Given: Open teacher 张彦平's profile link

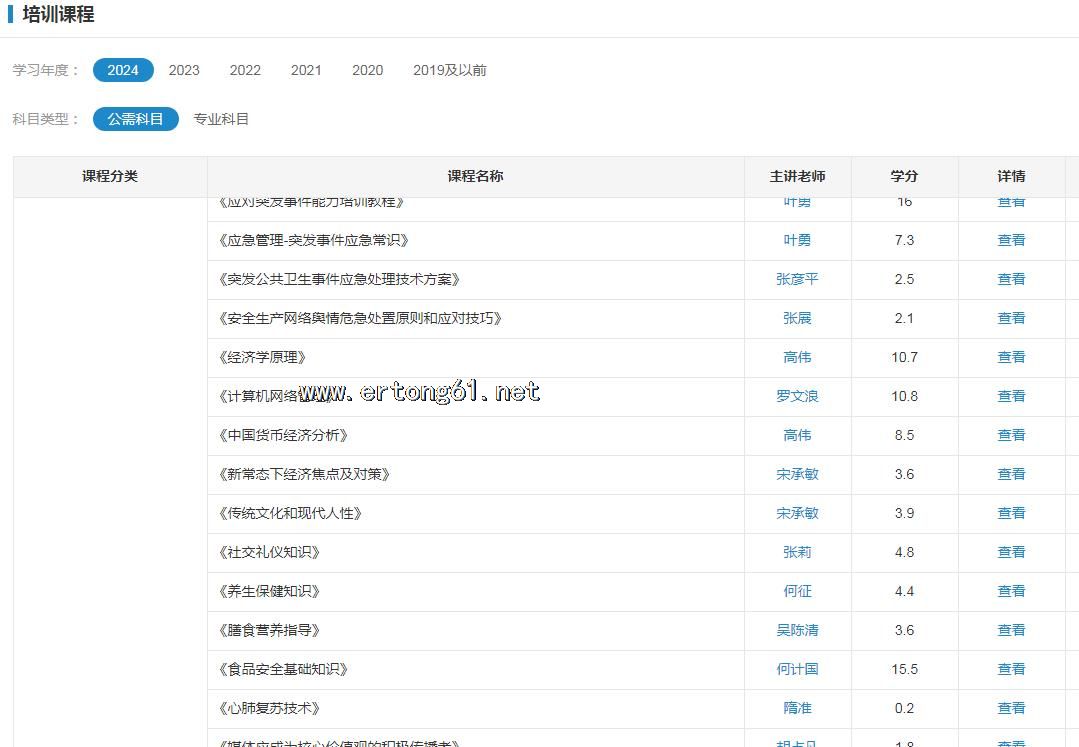Looking at the screenshot, I should 797,279.
